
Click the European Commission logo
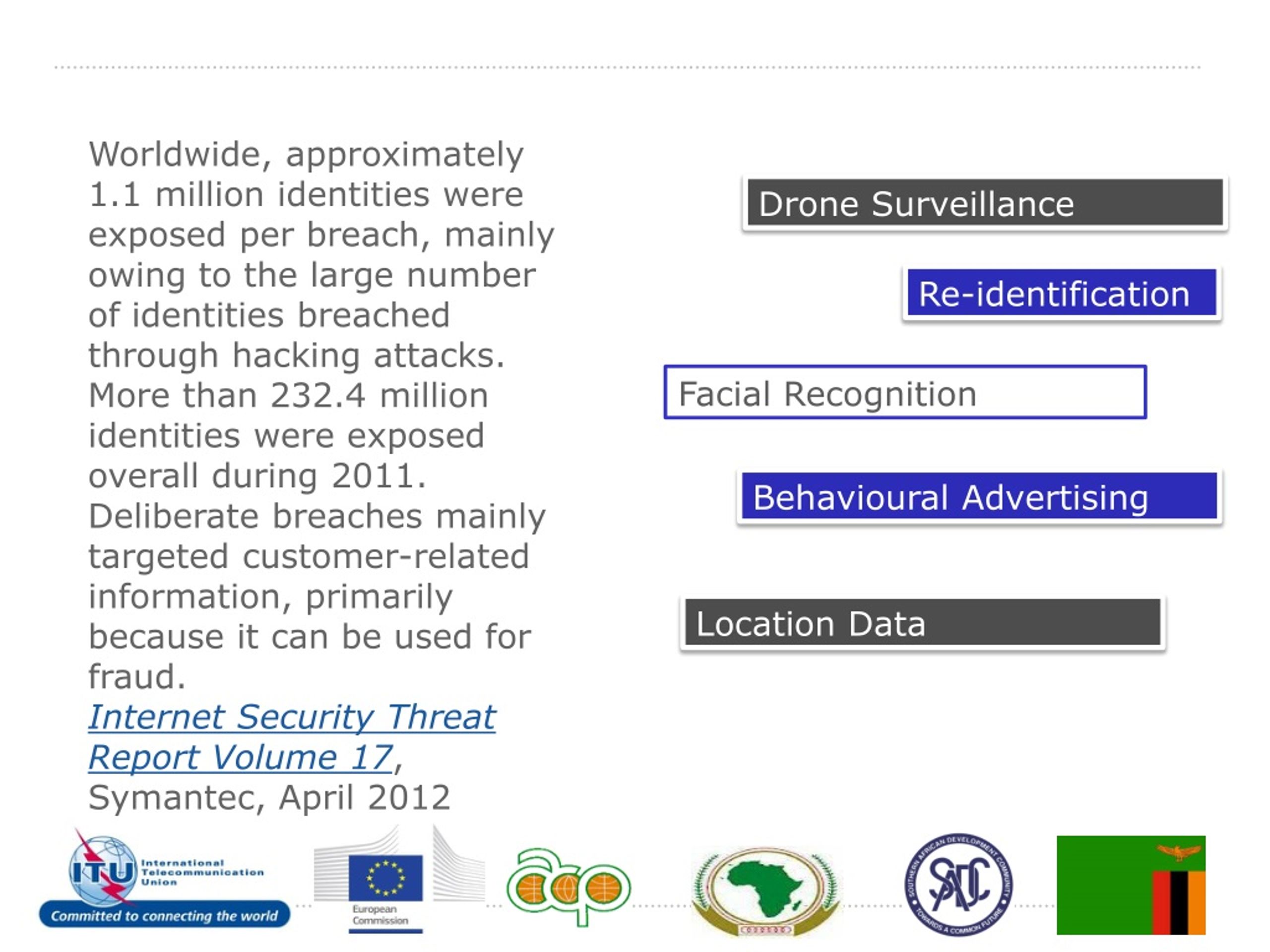[399, 879]
